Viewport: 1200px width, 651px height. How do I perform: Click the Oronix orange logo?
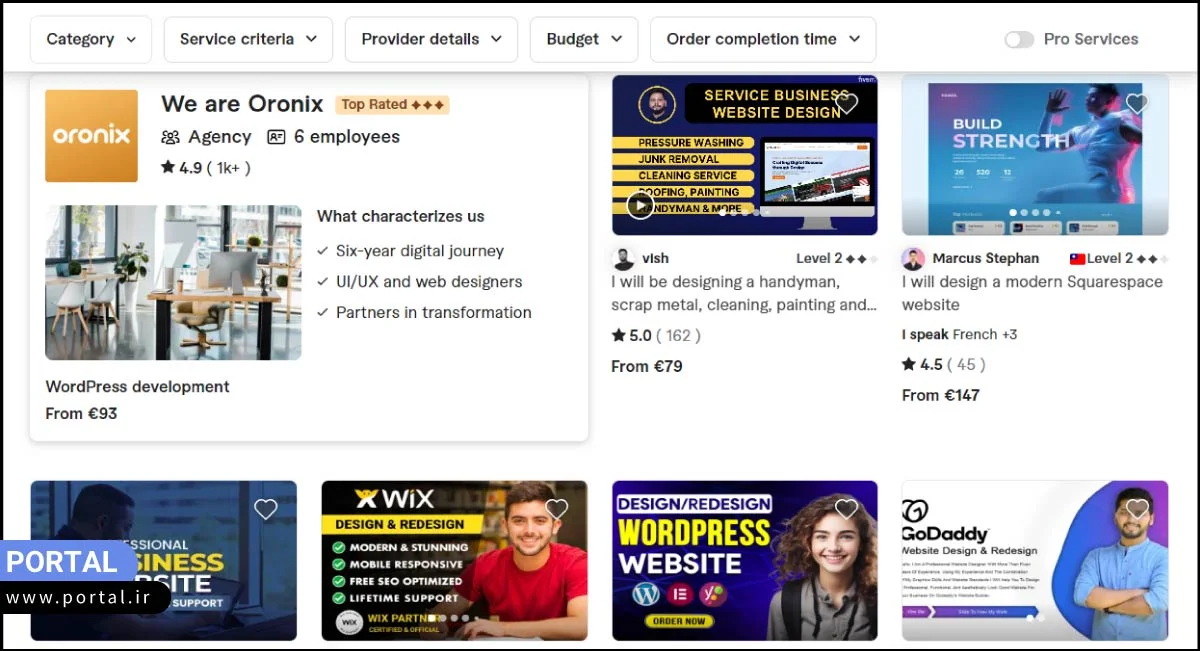pyautogui.click(x=91, y=136)
